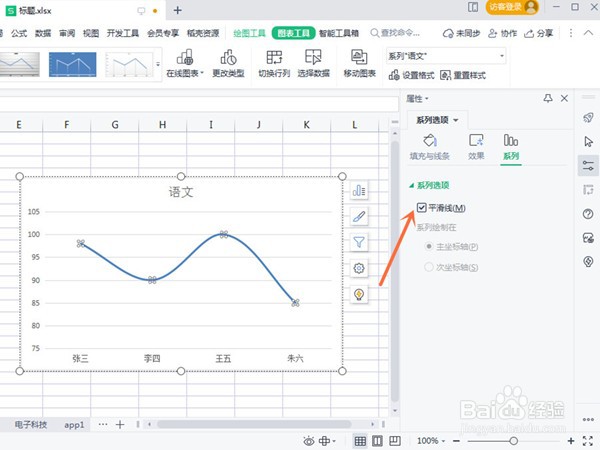The height and width of the screenshot is (450, 600).
Task: Click the location pin icon in right sidebar
Action: (588, 262)
